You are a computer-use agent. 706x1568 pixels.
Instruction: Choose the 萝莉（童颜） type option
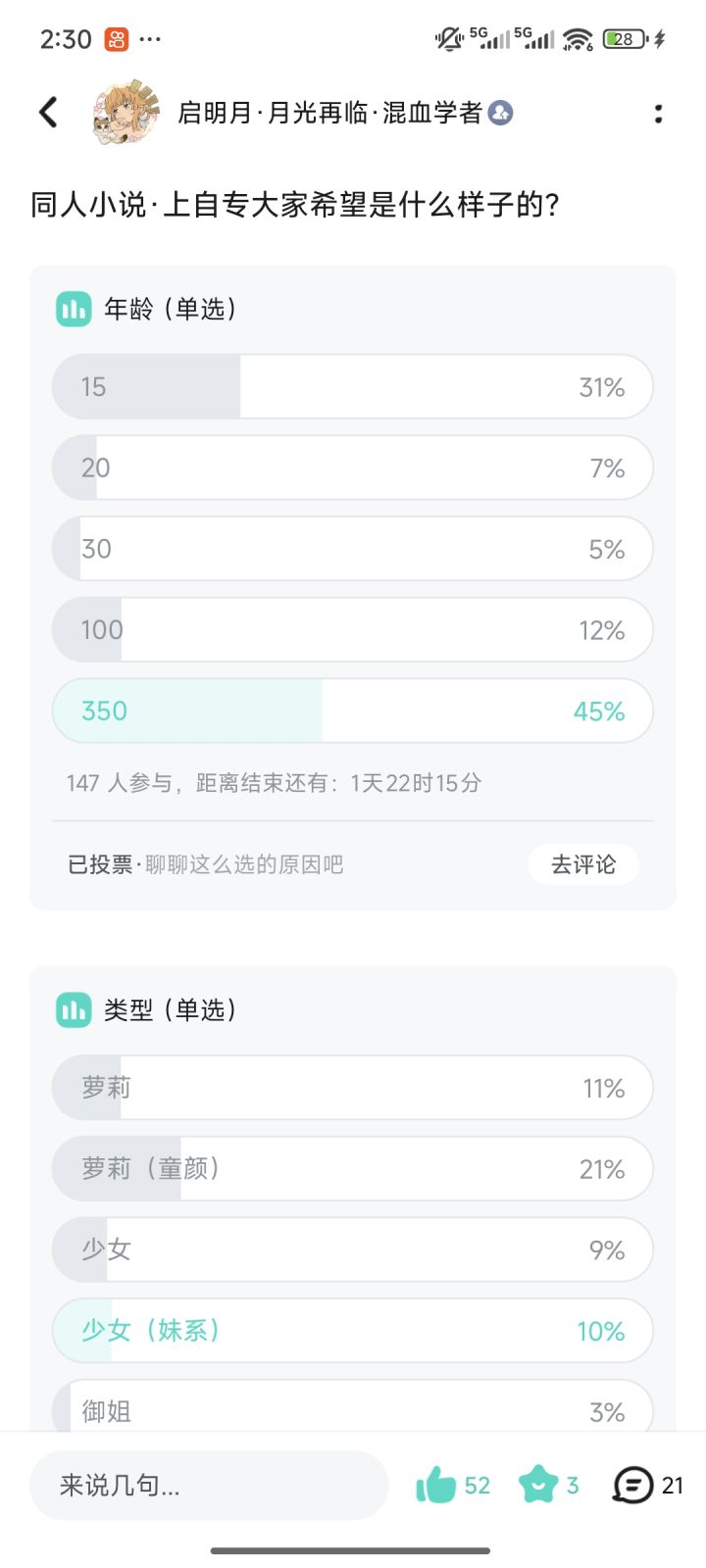click(x=352, y=1168)
